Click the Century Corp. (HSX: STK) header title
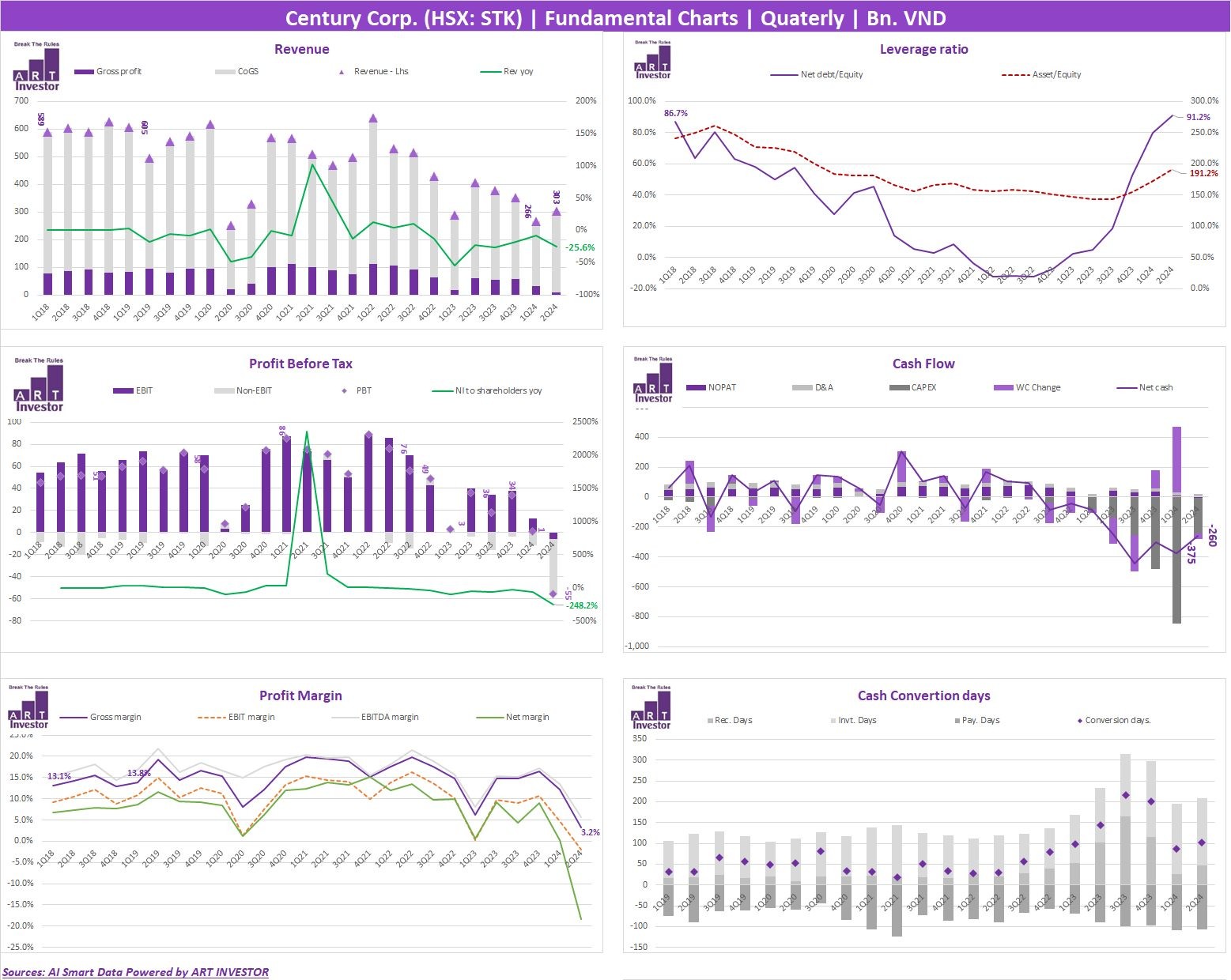This screenshot has height=980, width=1231. [615, 18]
